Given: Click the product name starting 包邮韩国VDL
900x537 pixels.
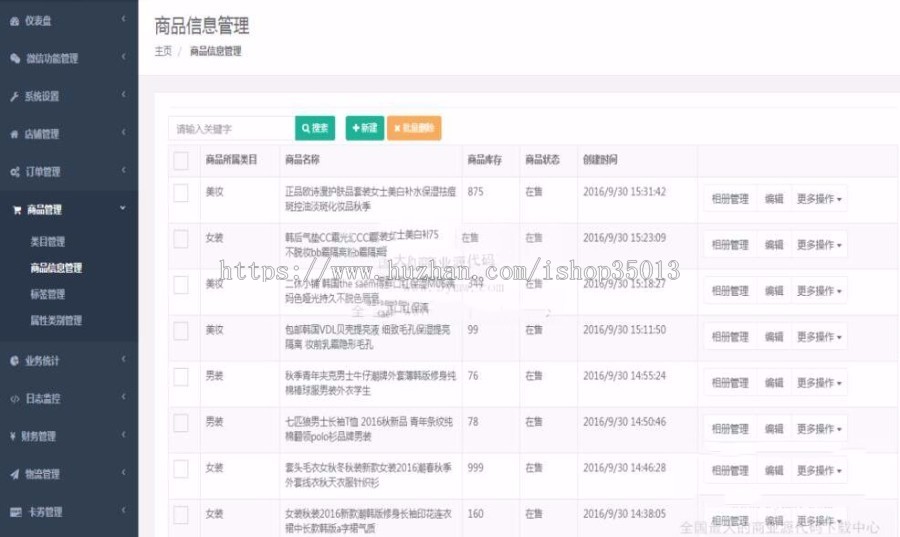Looking at the screenshot, I should [368, 337].
